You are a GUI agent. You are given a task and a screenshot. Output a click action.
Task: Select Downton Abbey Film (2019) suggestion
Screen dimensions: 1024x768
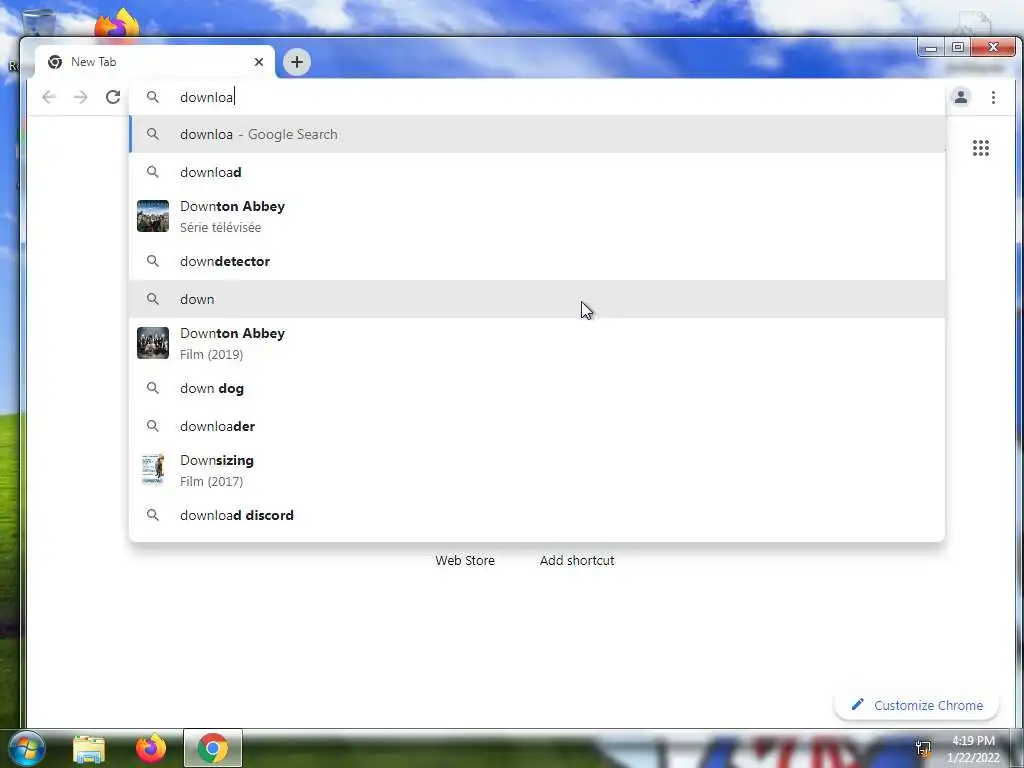coord(537,344)
